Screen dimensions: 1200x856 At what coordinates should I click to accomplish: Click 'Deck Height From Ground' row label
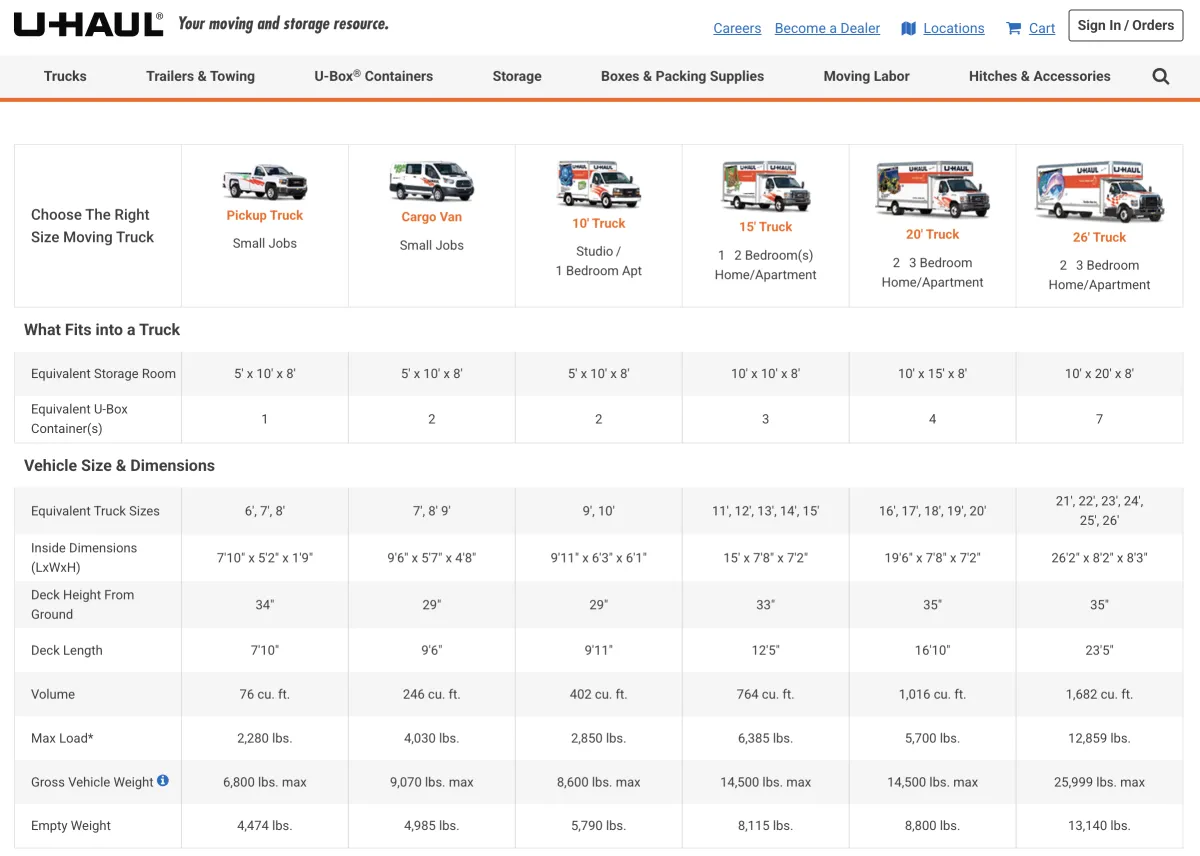82,604
